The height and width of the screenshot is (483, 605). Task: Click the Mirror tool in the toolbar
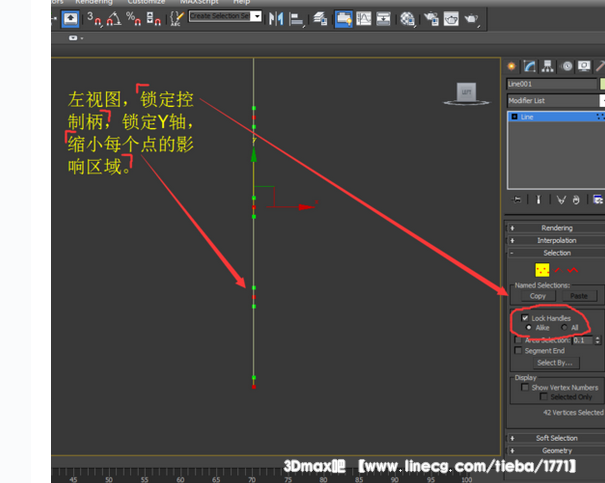coord(274,18)
